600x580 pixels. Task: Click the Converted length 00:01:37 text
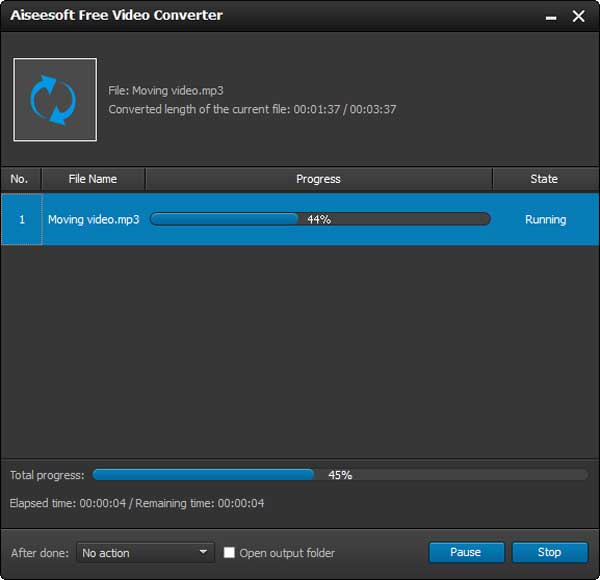pyautogui.click(x=252, y=109)
